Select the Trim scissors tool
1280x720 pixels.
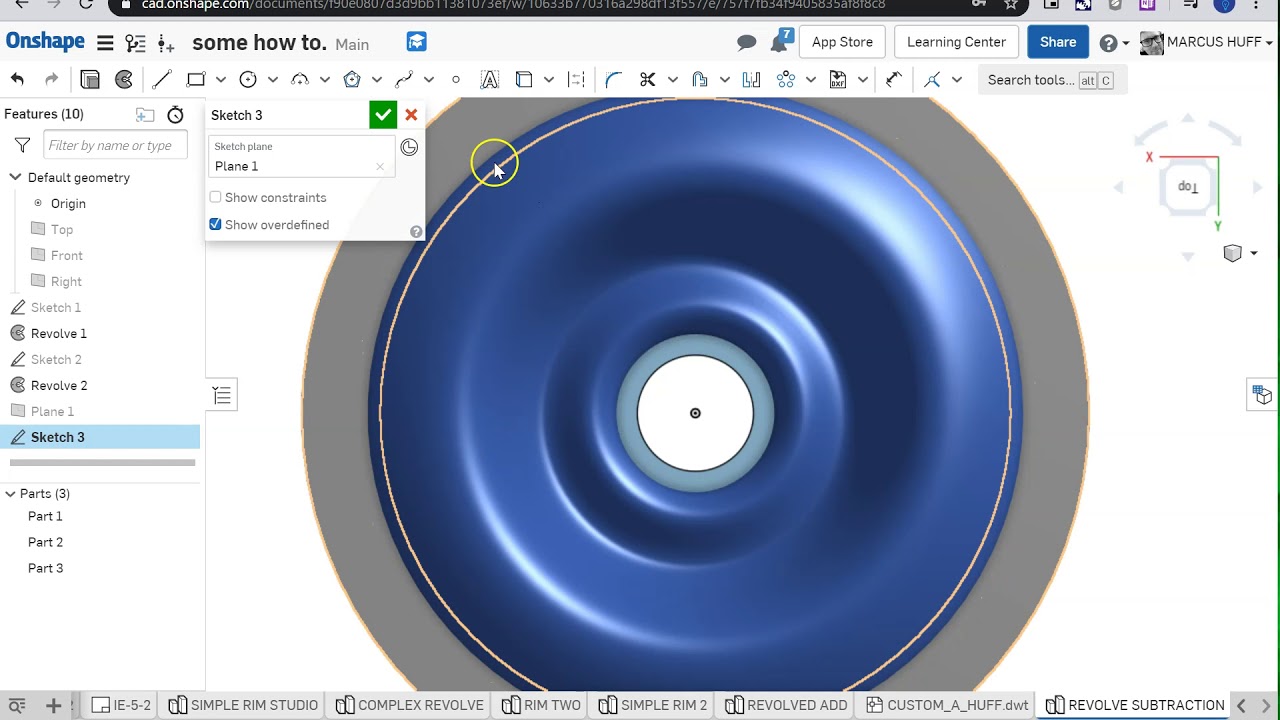click(x=648, y=80)
